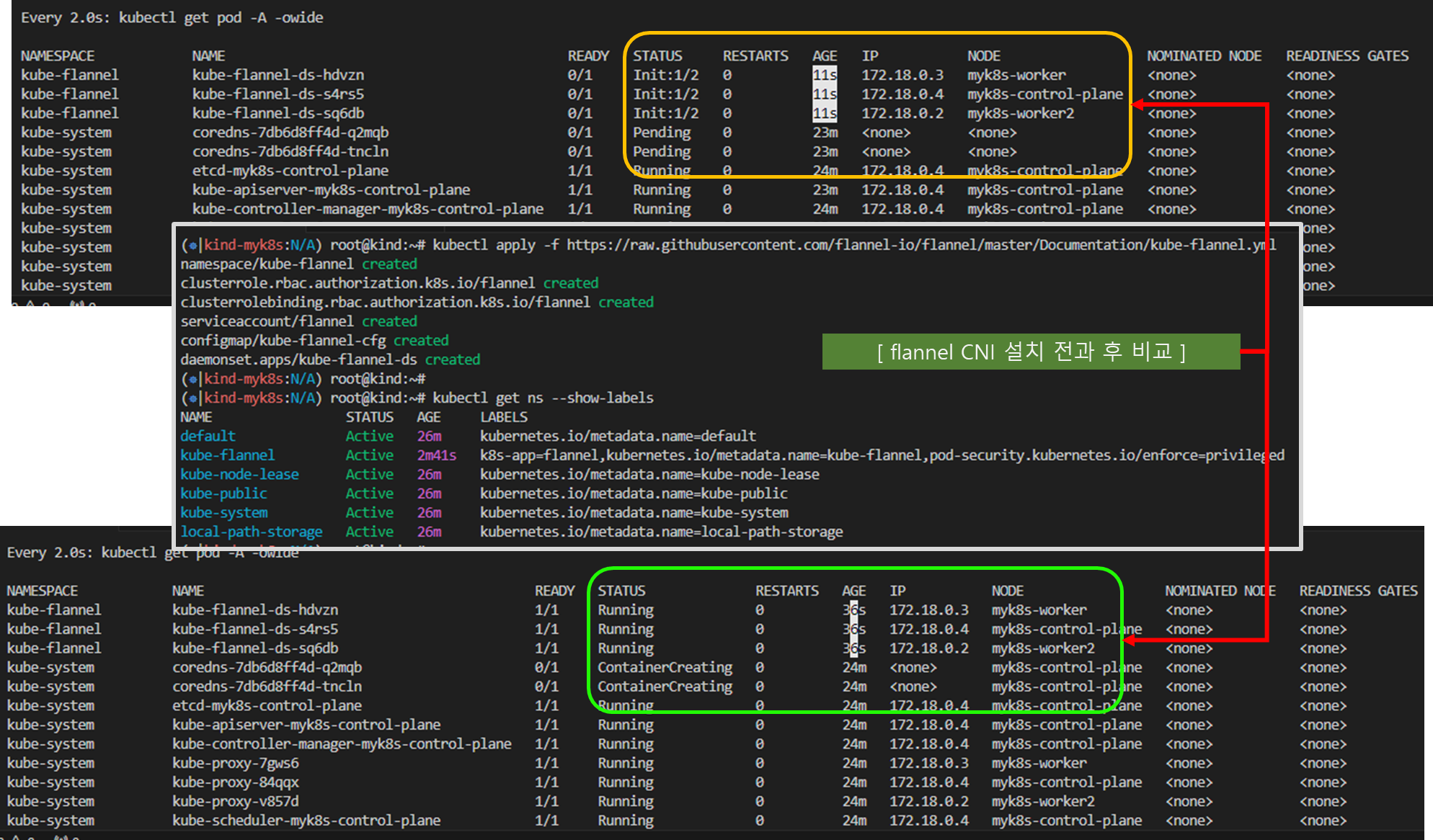
Task: Click kube-scheduler-myk8s-control-plane pod name
Action: coord(306,820)
